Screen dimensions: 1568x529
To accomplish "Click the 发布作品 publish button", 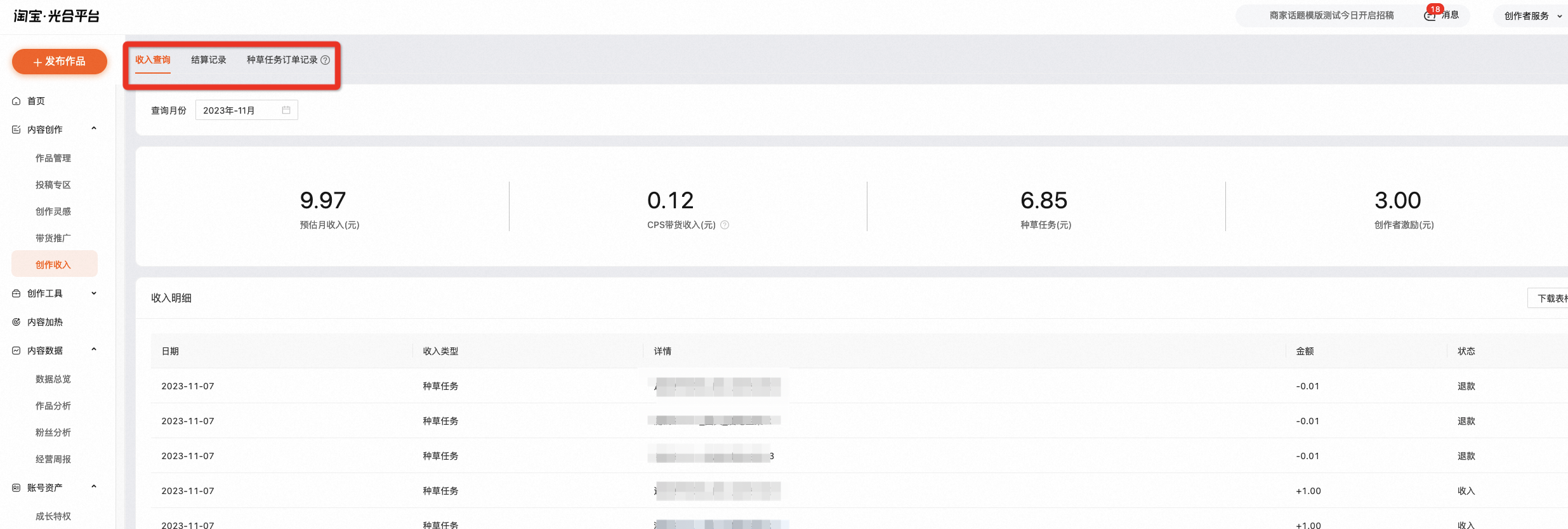I will (x=60, y=62).
